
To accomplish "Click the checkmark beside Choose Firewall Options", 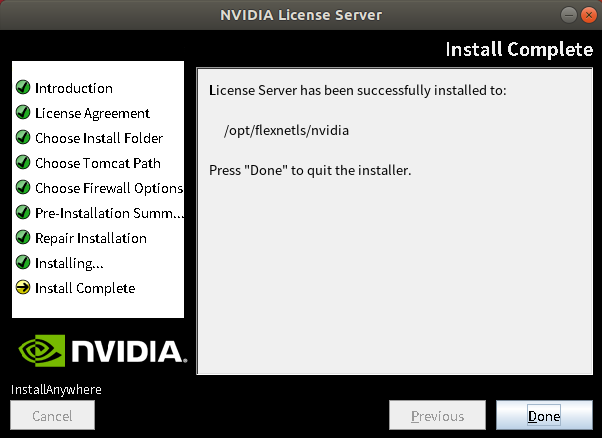I will [x=23, y=187].
